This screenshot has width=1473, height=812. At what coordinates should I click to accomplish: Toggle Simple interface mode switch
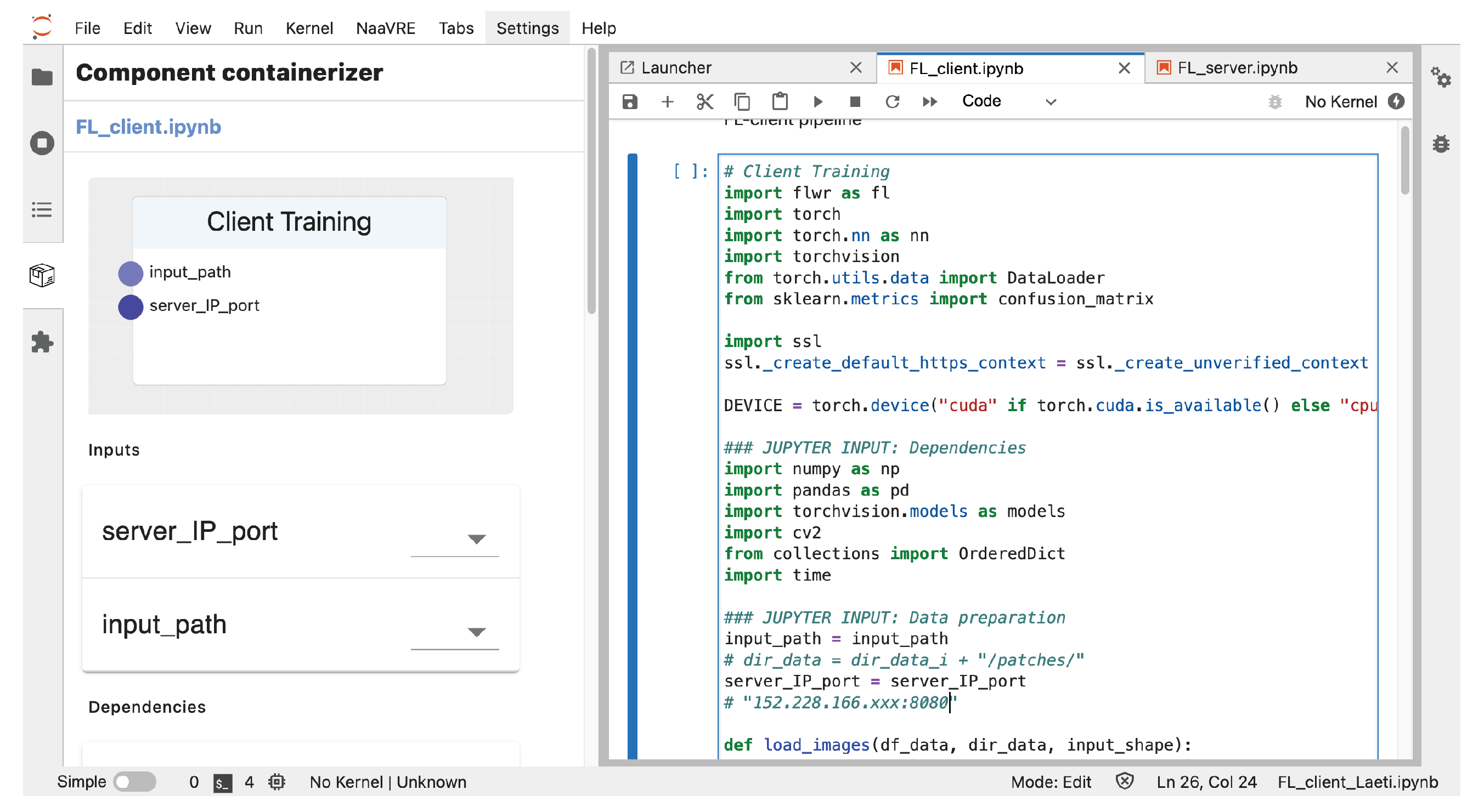tap(135, 782)
